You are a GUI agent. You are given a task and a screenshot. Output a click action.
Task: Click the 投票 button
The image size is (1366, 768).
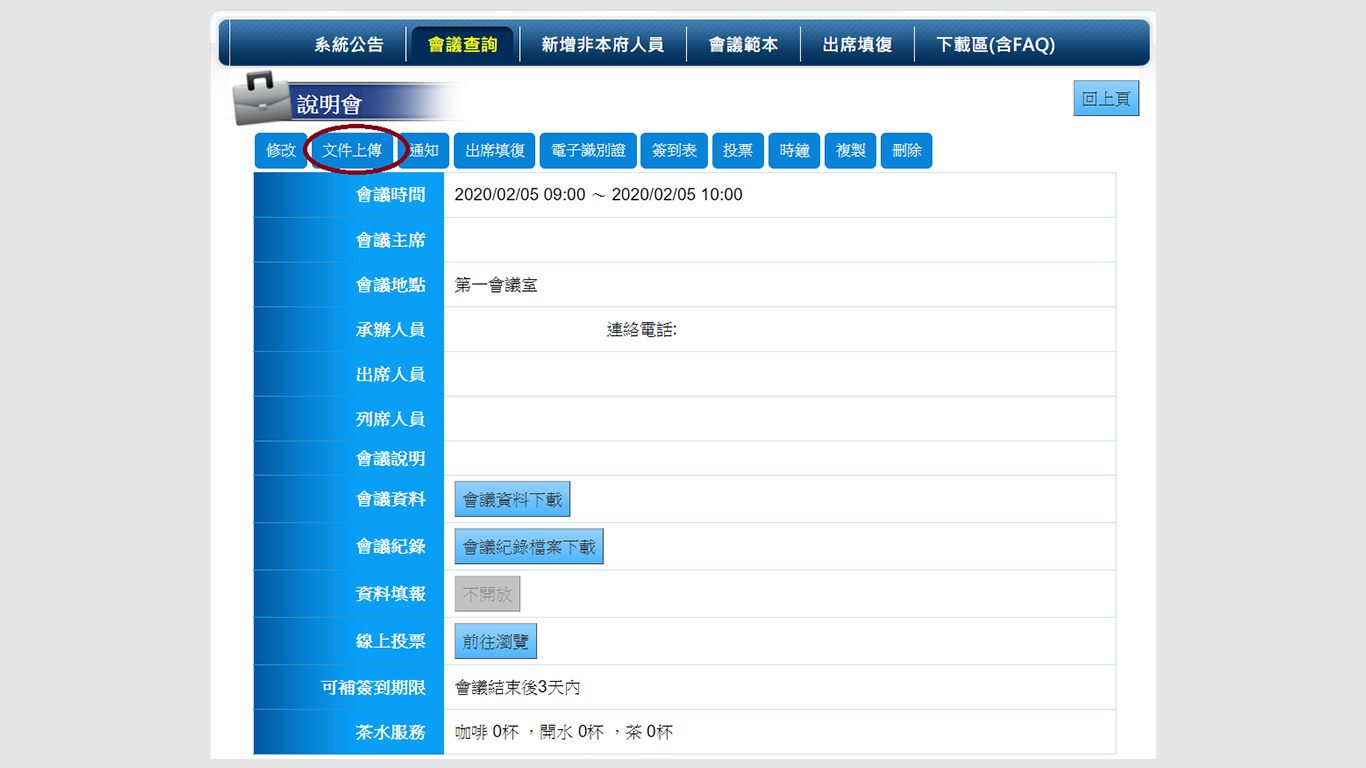[x=738, y=151]
